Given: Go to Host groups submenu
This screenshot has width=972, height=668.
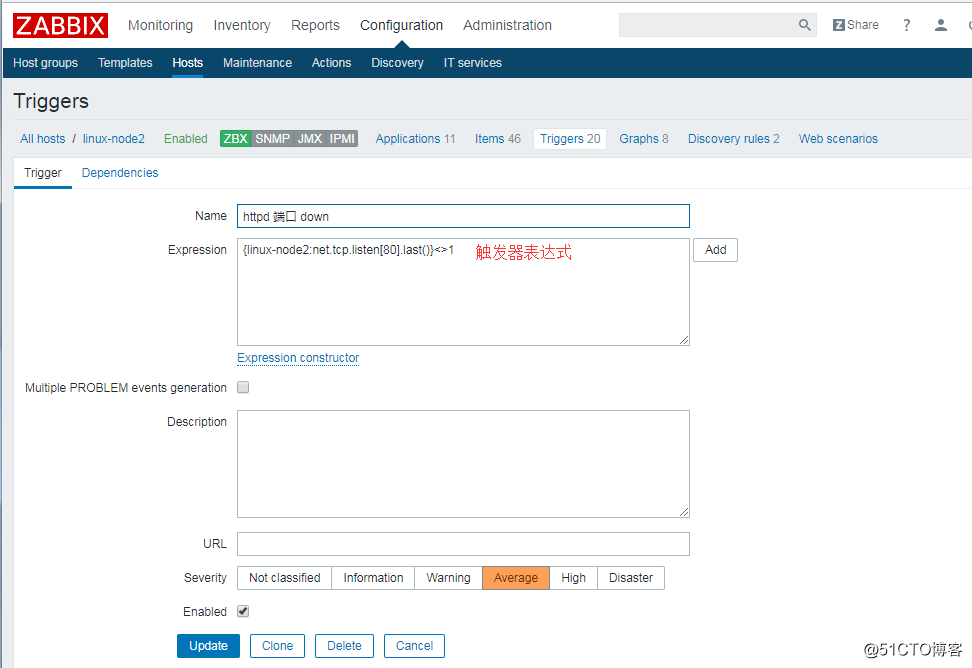Looking at the screenshot, I should pyautogui.click(x=45, y=63).
